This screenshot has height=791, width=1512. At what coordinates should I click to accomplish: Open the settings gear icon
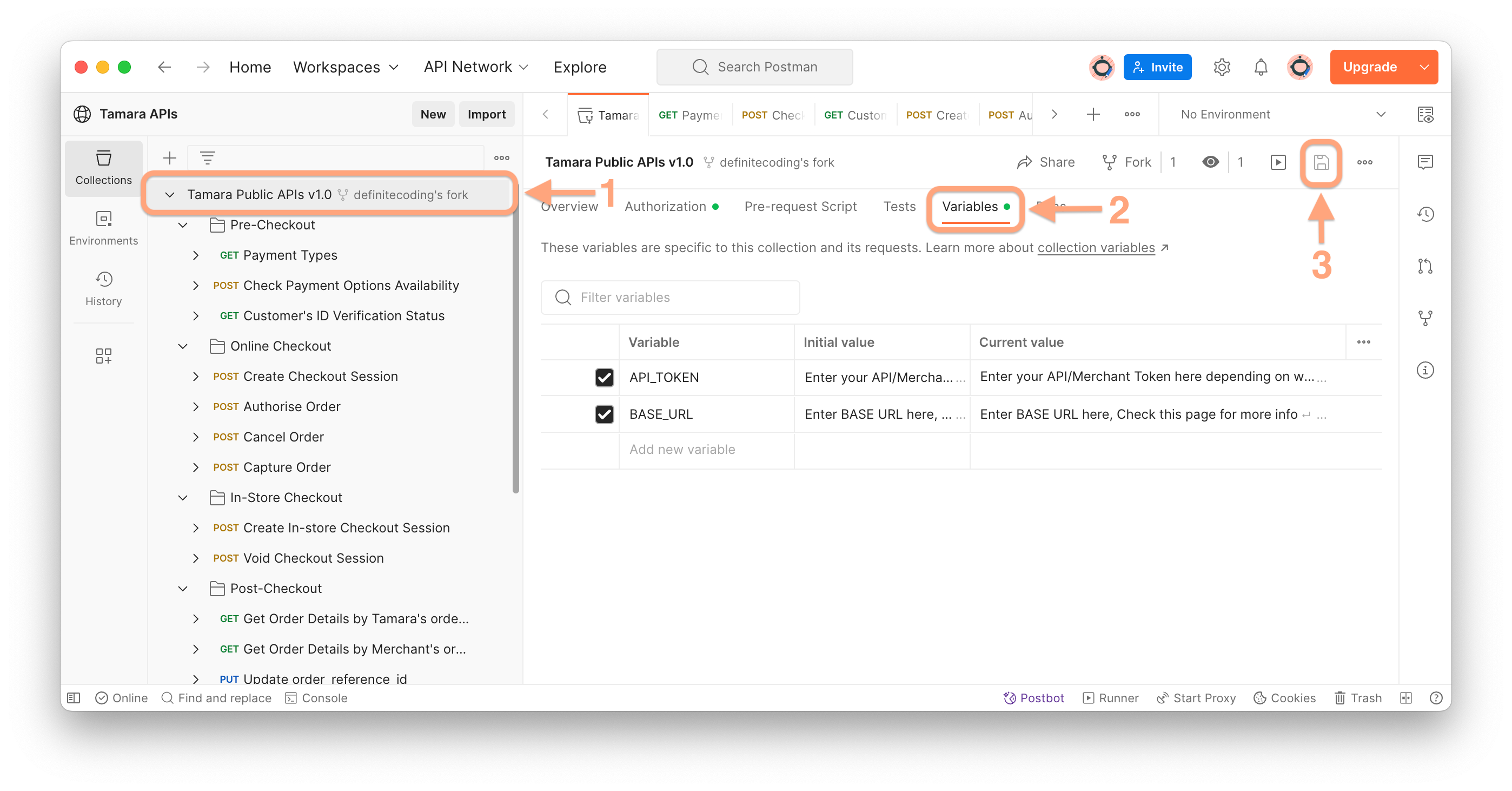click(x=1222, y=67)
